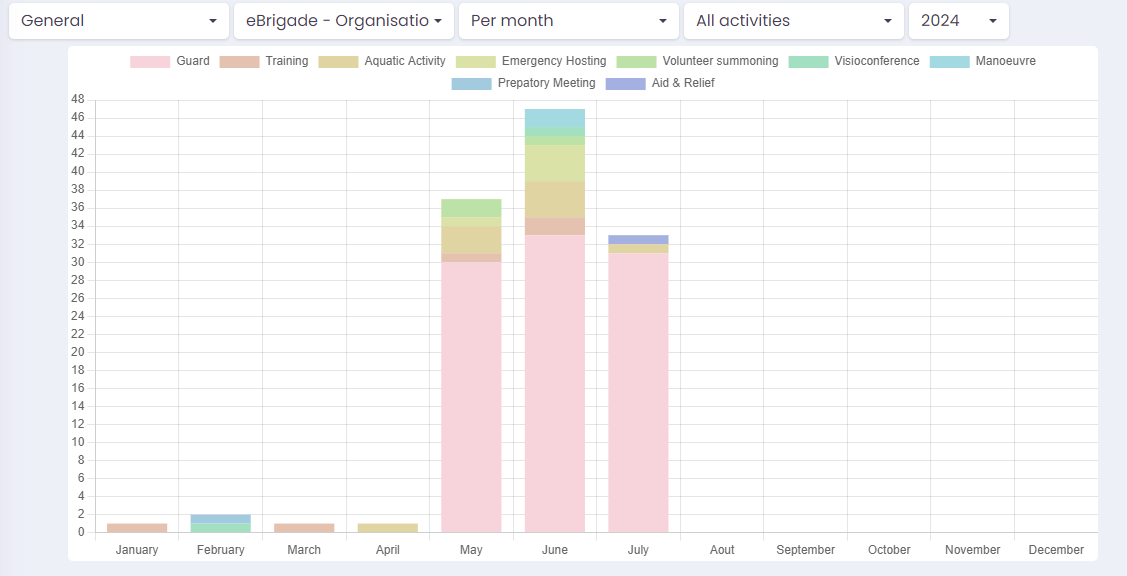Toggle Volunteer summoning legend color swatch

[x=636, y=62]
